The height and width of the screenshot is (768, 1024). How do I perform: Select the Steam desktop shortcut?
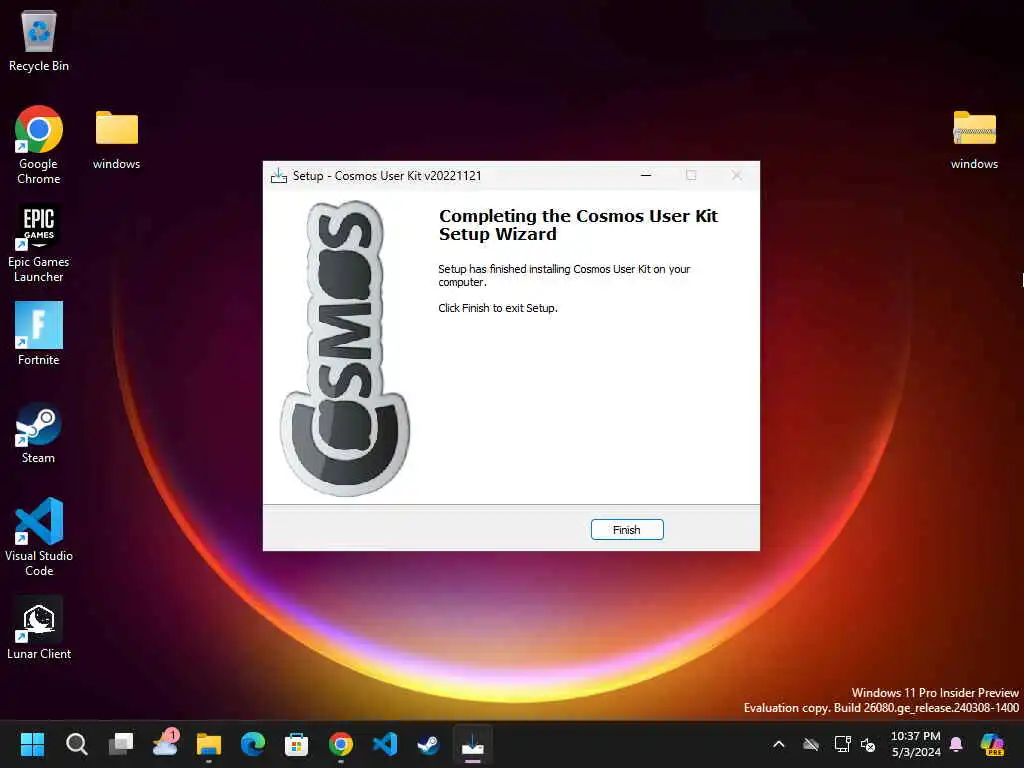[x=39, y=433]
